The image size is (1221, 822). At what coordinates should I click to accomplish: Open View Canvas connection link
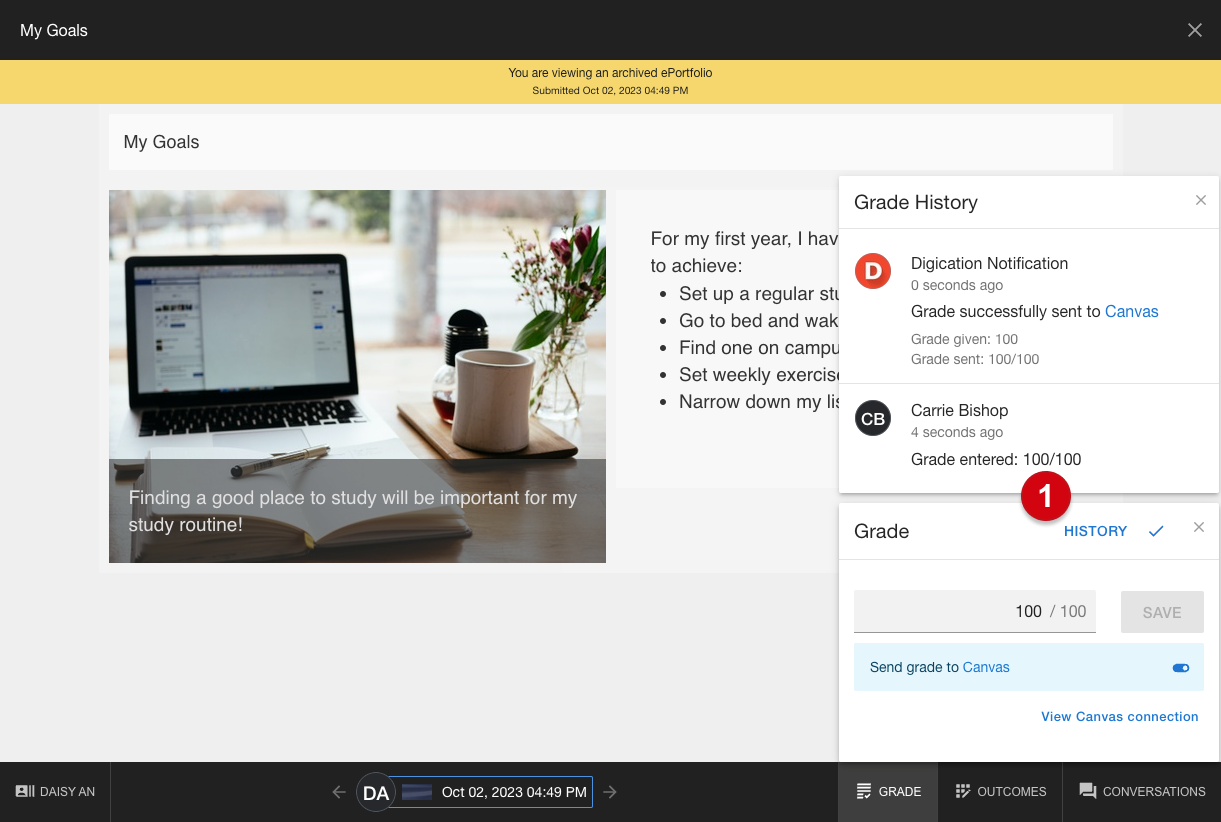pos(1119,716)
